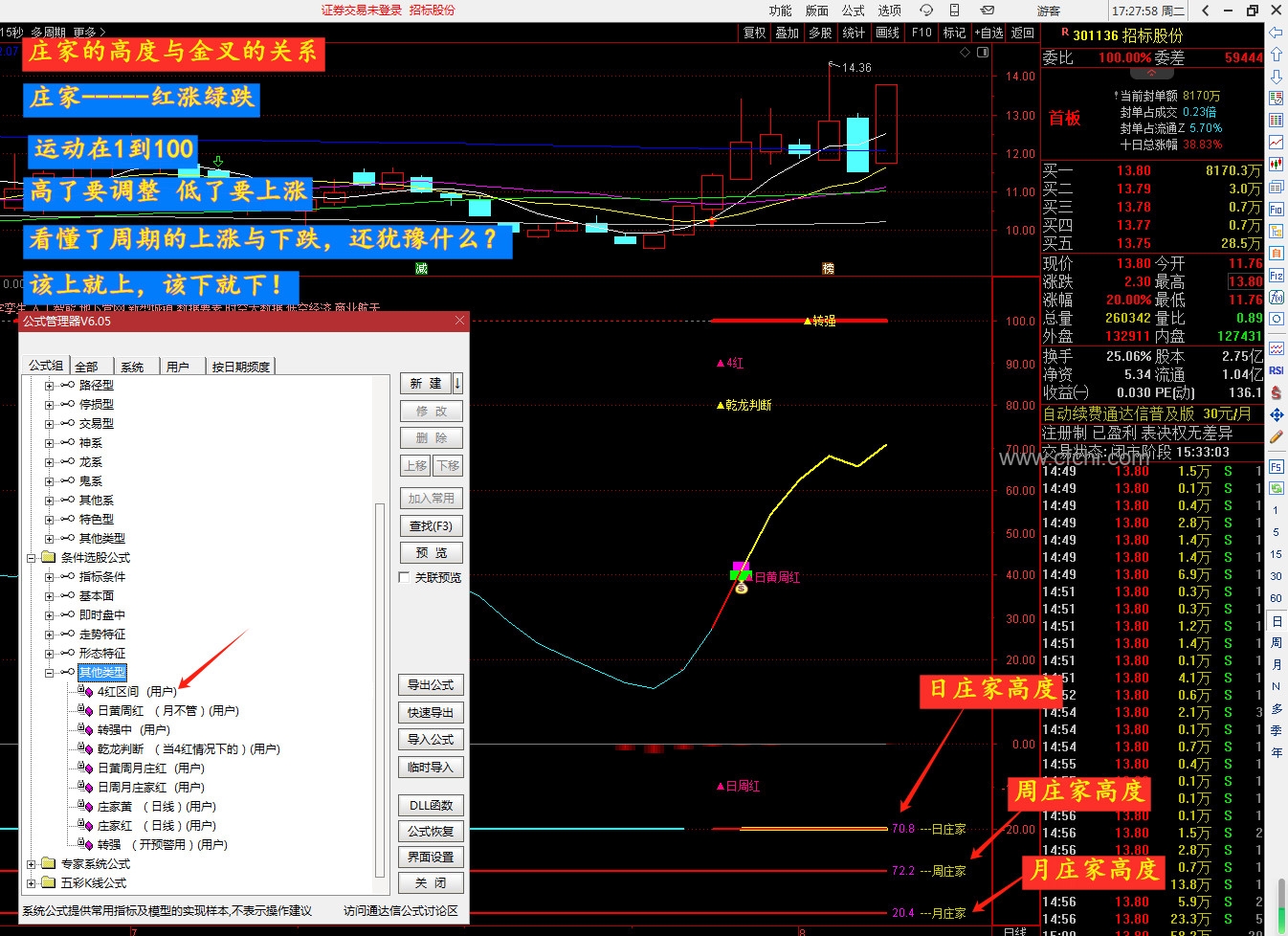
Task: Open the 公式 menu
Action: [853, 11]
